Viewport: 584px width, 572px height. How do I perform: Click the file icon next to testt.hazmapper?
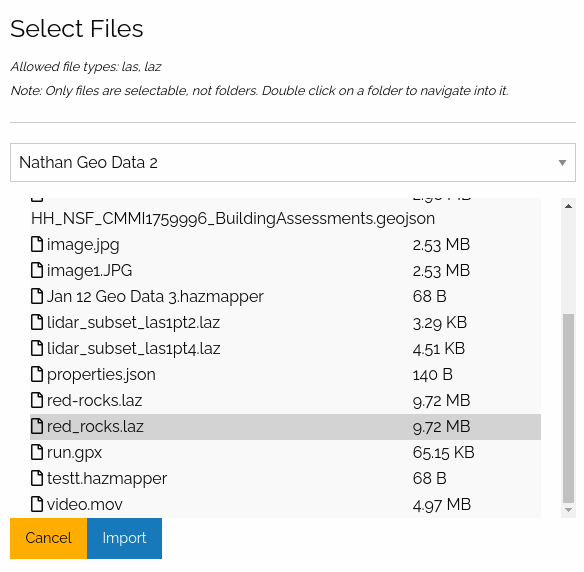point(36,478)
